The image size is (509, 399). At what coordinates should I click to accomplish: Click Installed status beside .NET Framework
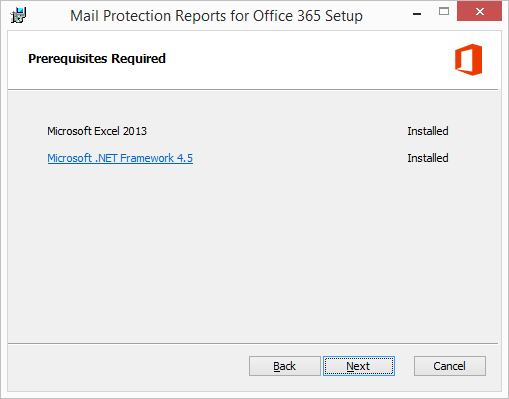tap(428, 158)
